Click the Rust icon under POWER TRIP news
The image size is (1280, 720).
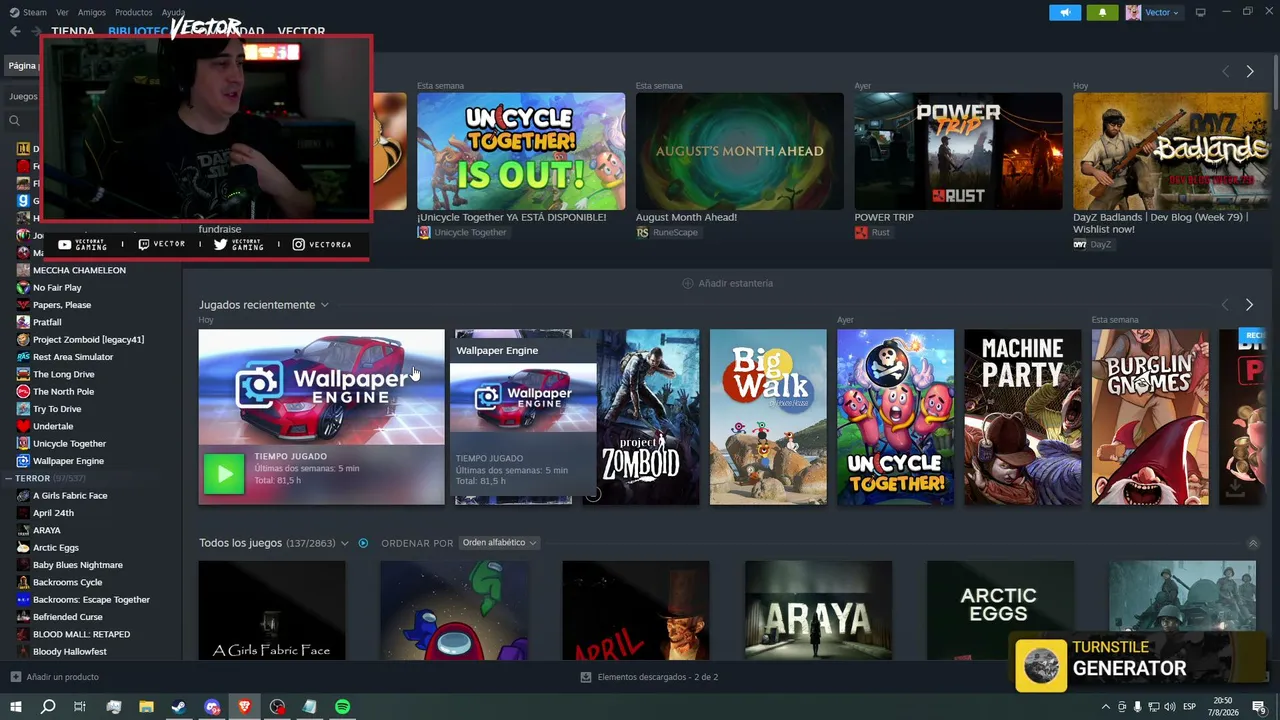coord(861,232)
